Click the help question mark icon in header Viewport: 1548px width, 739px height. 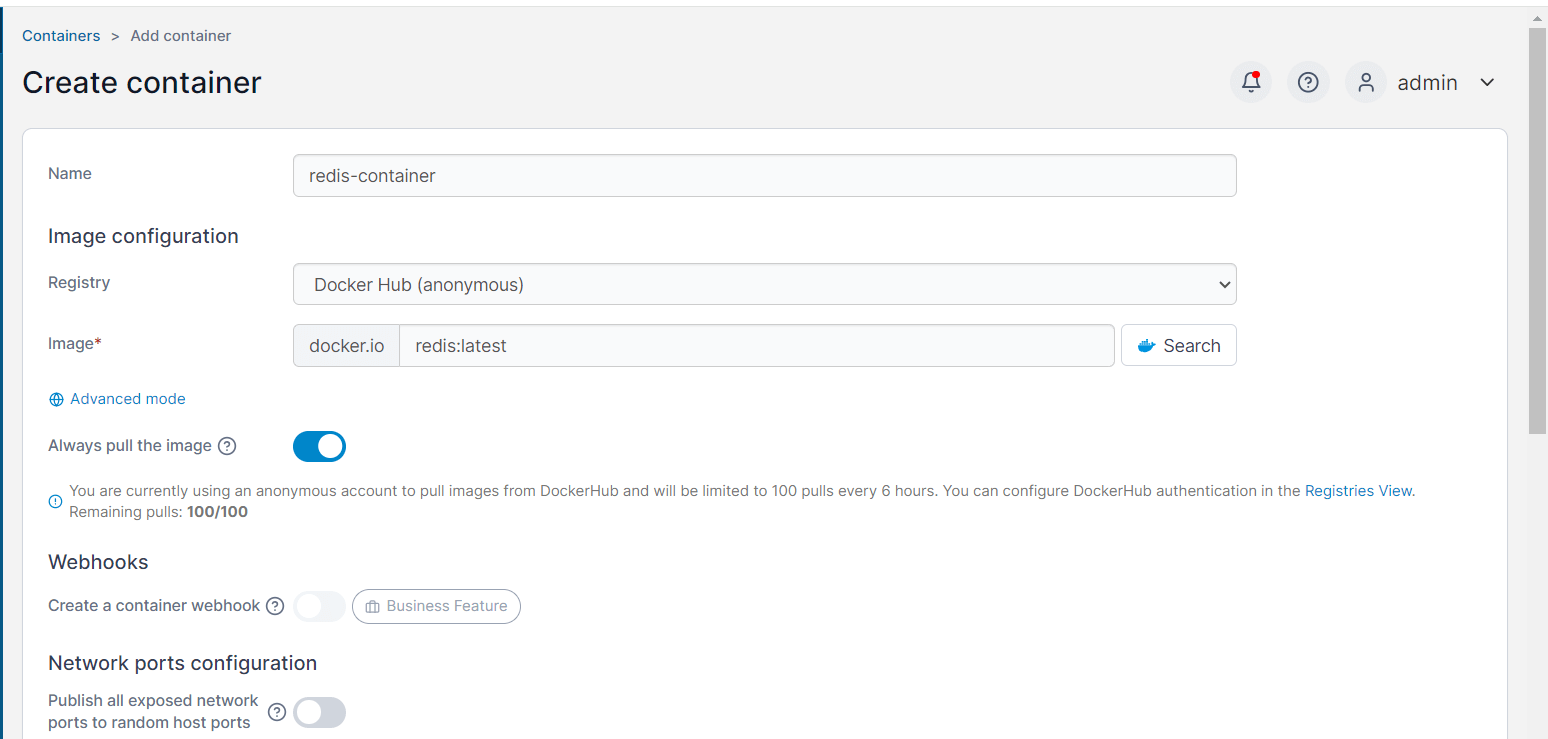pos(1308,82)
